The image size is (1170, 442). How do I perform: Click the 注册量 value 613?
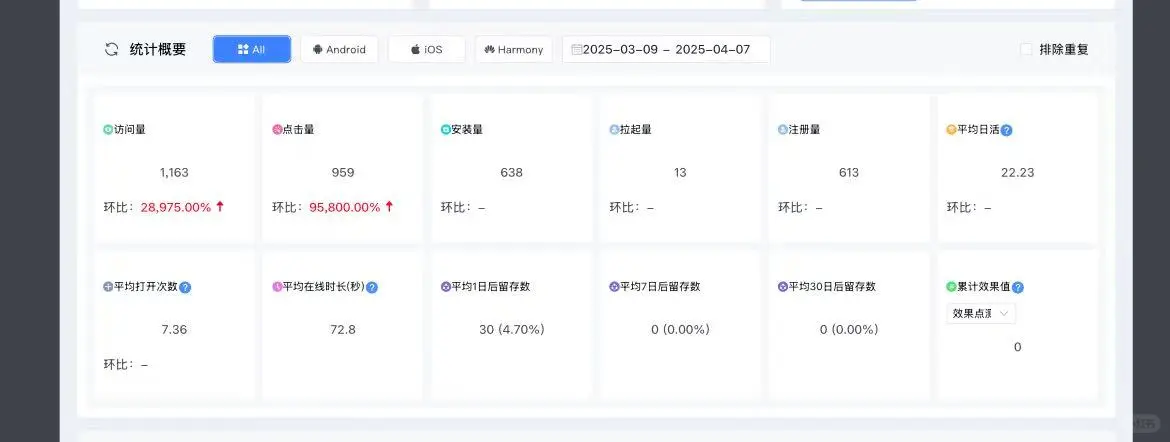click(x=849, y=172)
